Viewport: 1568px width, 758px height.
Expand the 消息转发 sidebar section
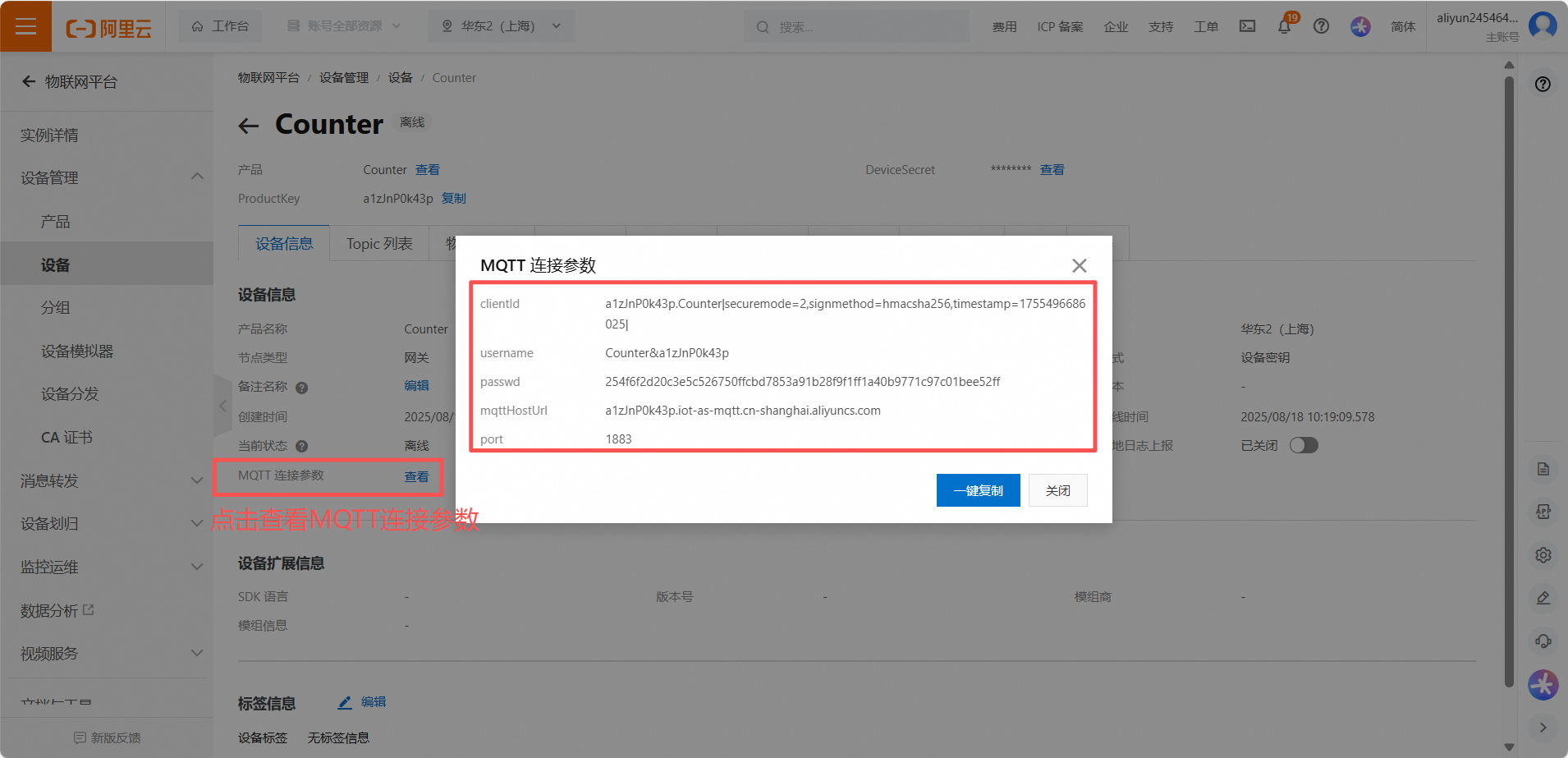tap(197, 480)
